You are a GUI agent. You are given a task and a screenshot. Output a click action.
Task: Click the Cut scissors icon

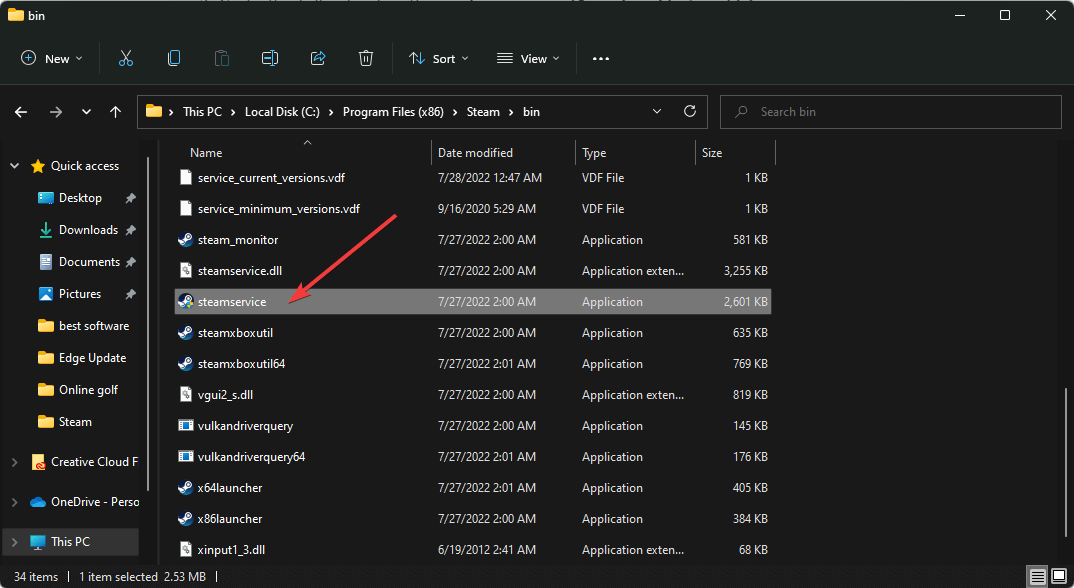(x=125, y=58)
